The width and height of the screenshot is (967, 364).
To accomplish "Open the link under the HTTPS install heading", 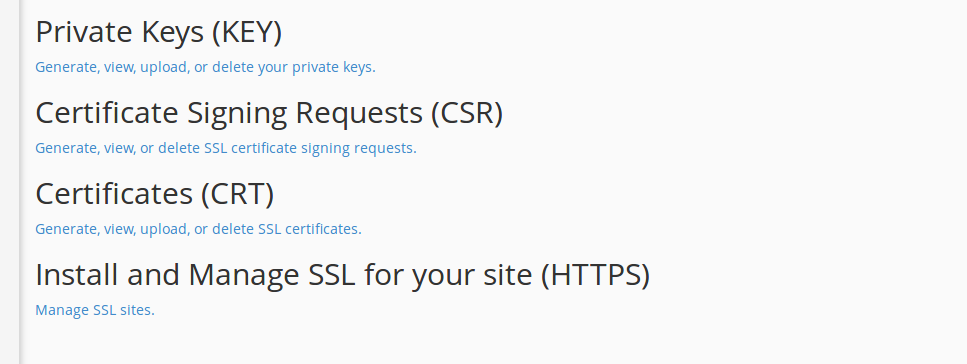I will pyautogui.click(x=95, y=310).
